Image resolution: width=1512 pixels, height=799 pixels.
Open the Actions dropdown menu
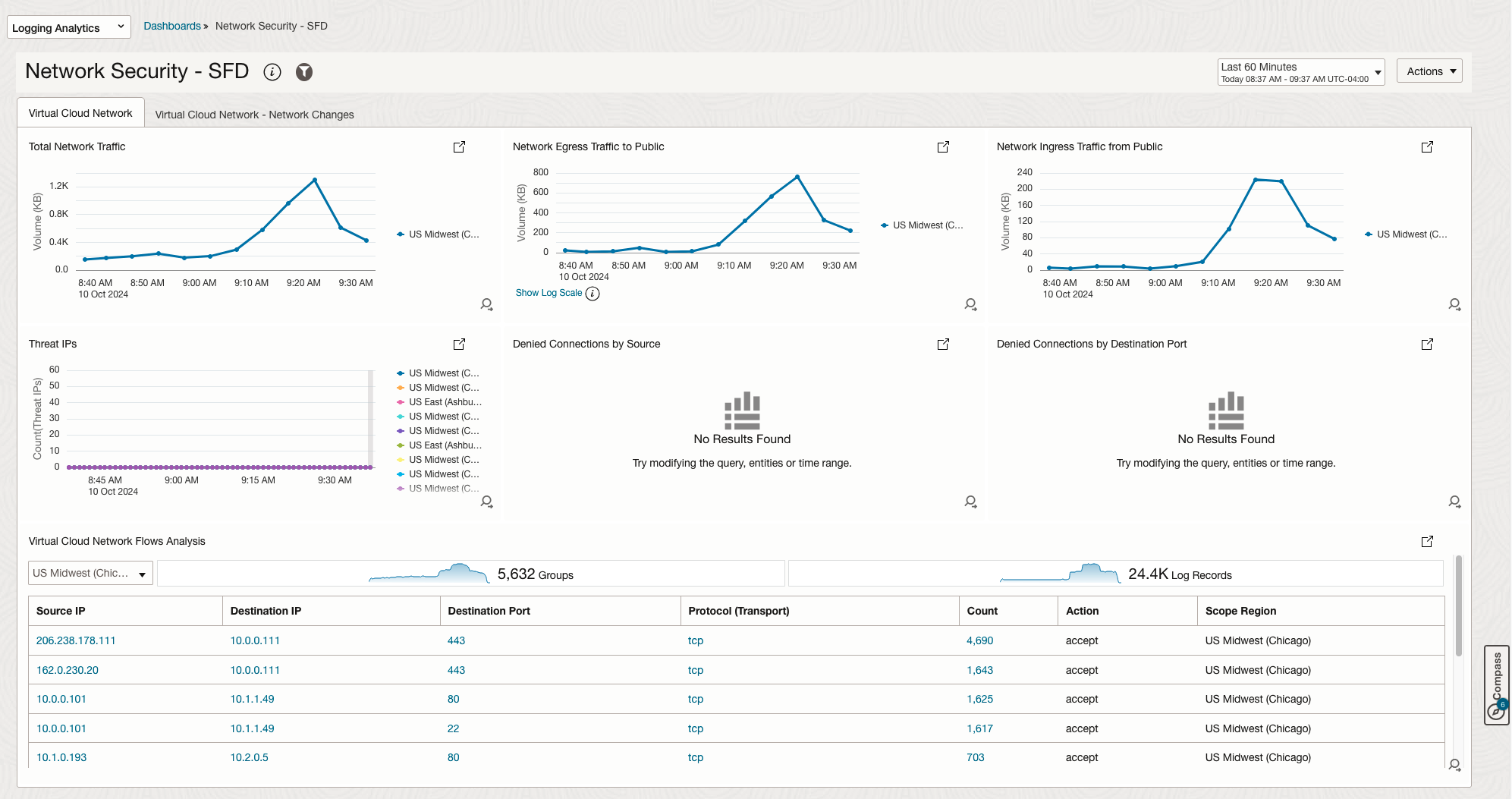pyautogui.click(x=1429, y=71)
